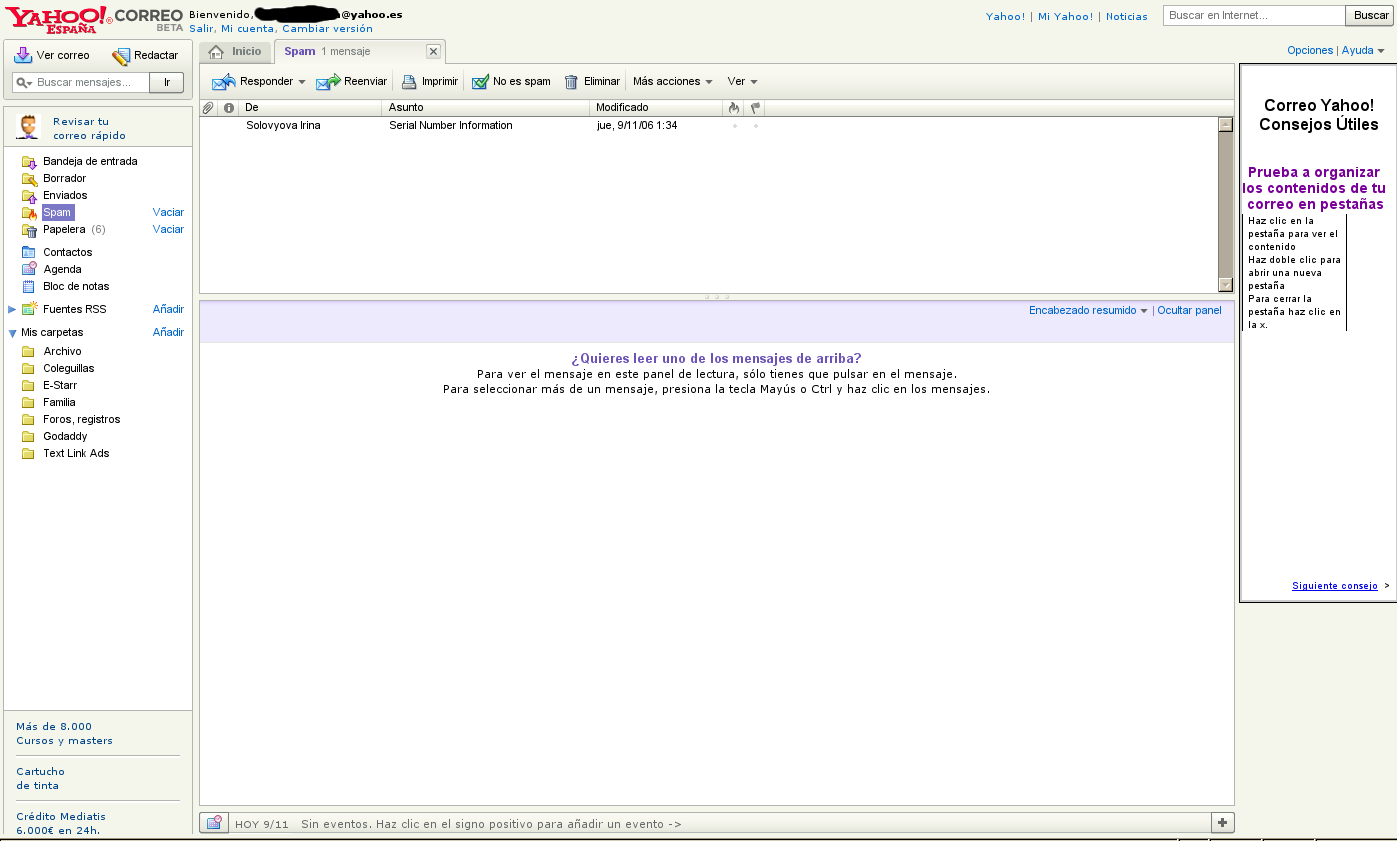Open the Responder dropdown arrow
Screen dimensions: 1397x841
click(x=302, y=82)
